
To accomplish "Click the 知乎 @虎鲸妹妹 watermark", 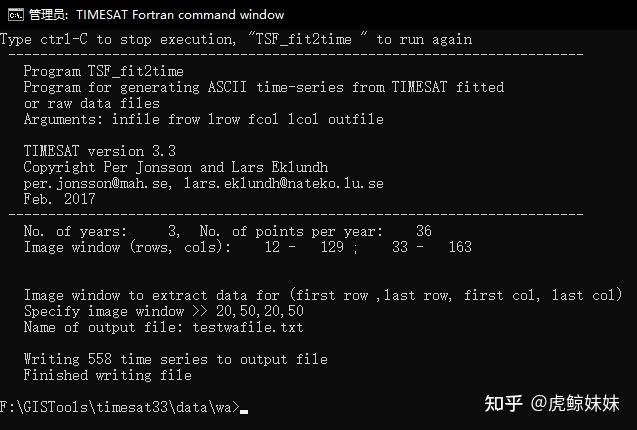I will point(552,404).
